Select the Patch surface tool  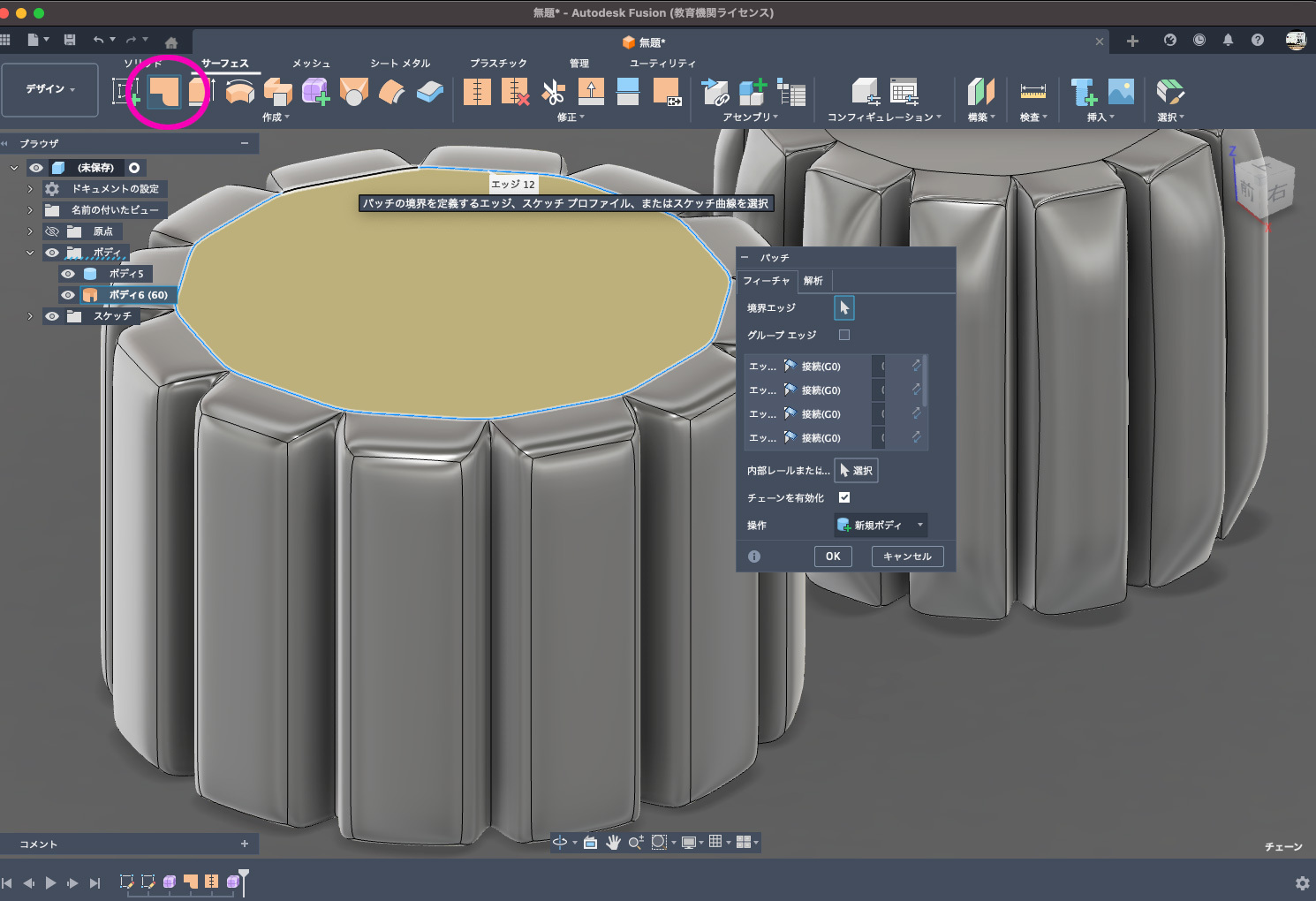[163, 91]
